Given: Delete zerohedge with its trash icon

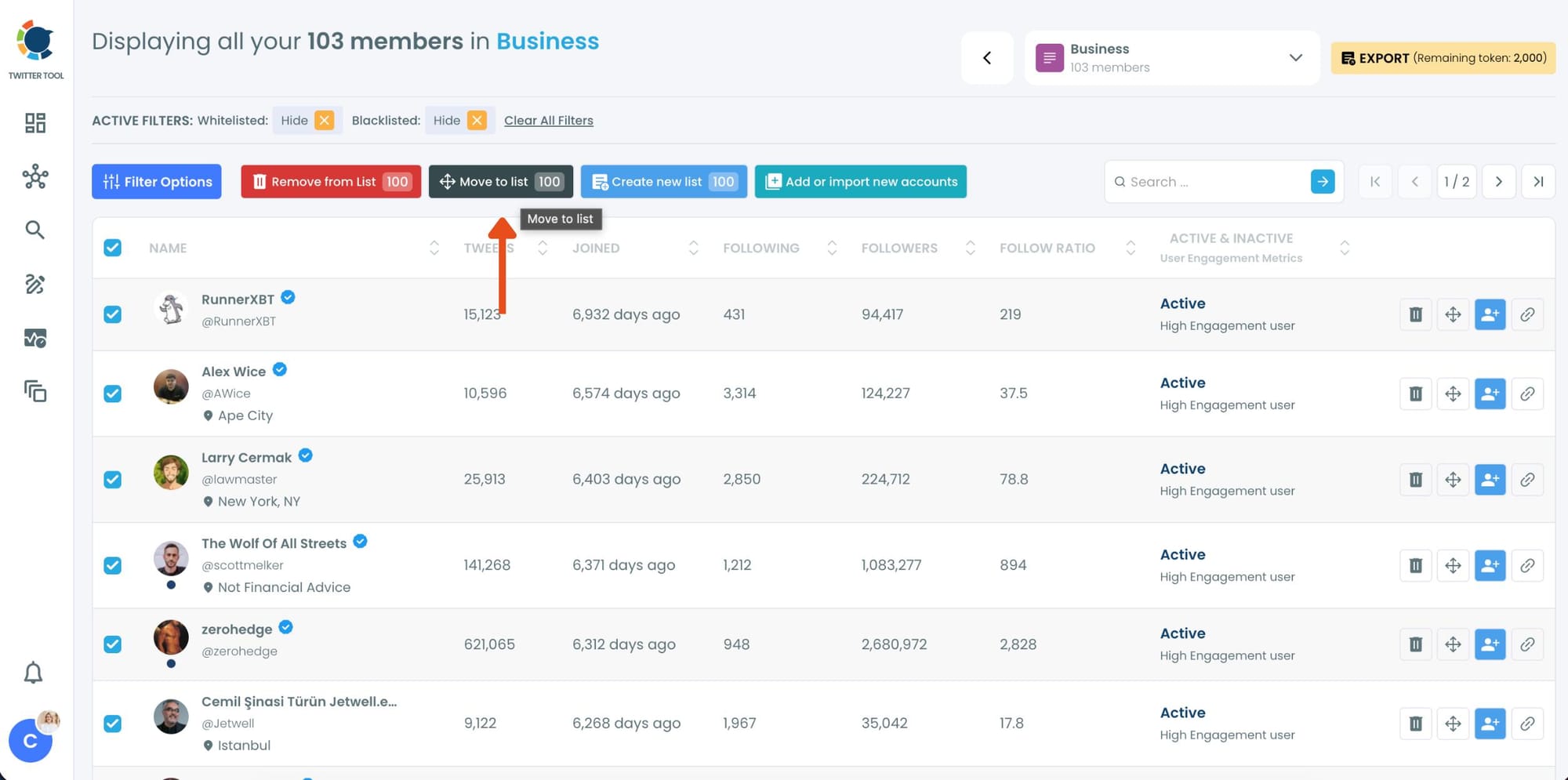Looking at the screenshot, I should (1416, 644).
